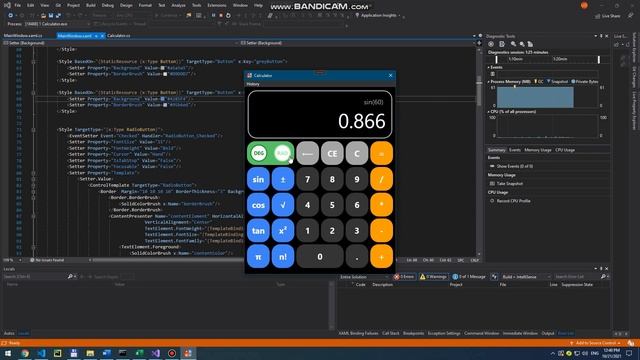
Task: Open the Application Insights dropdown
Action: pos(380,16)
